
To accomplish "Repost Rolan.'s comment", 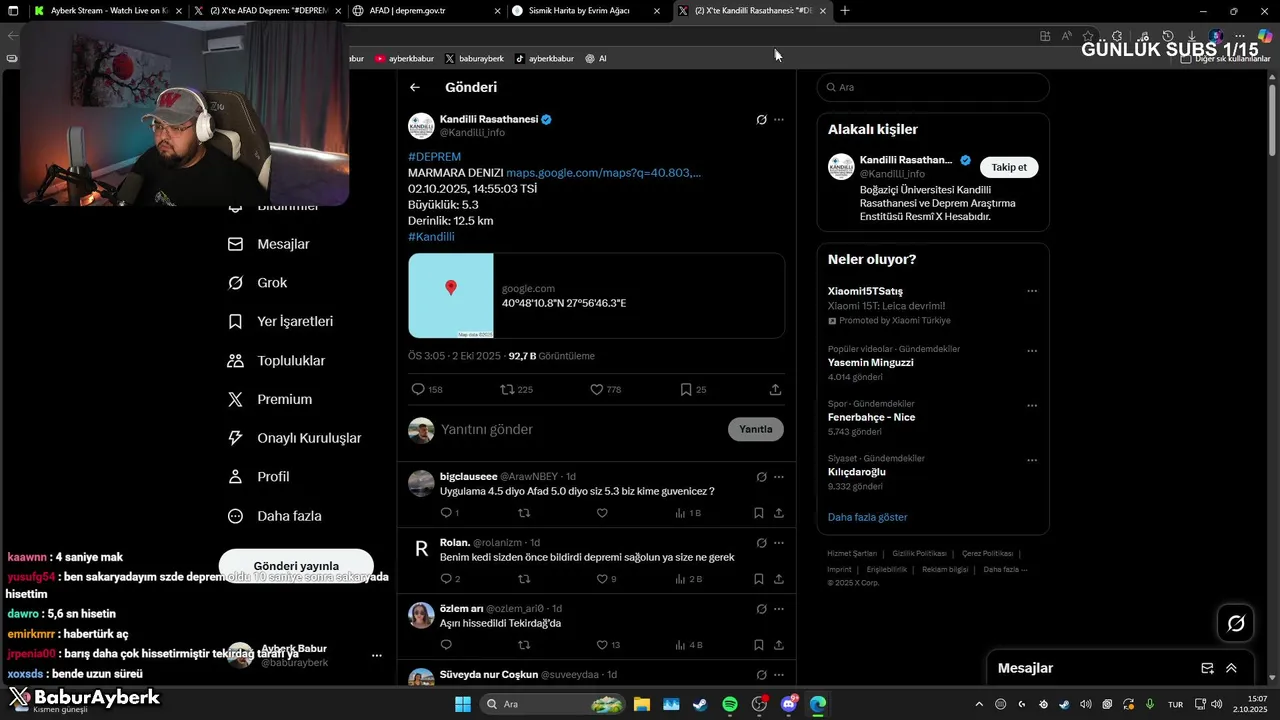I will click(524, 579).
